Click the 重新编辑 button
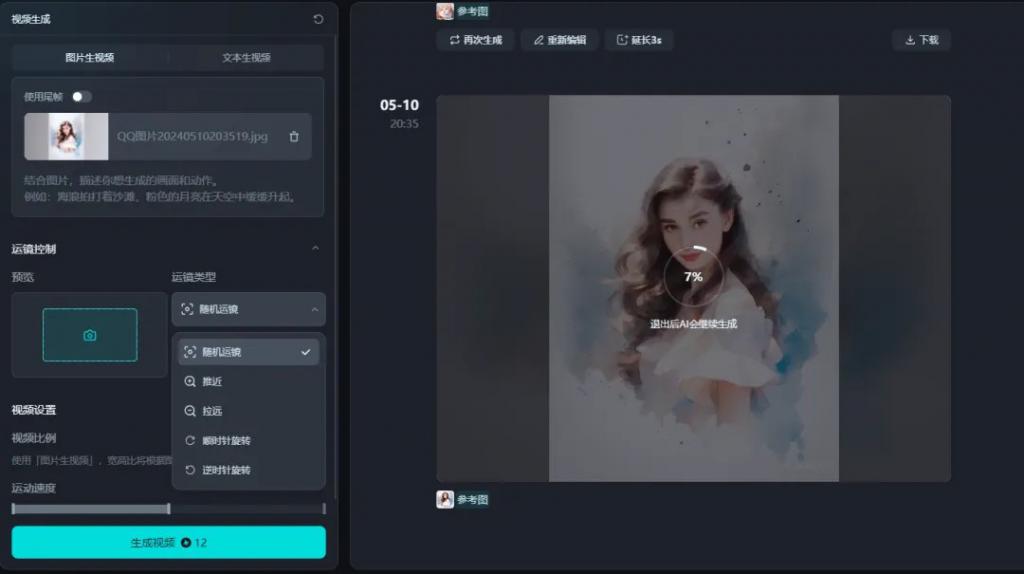Screen dimensions: 1024x574 (x=560, y=40)
